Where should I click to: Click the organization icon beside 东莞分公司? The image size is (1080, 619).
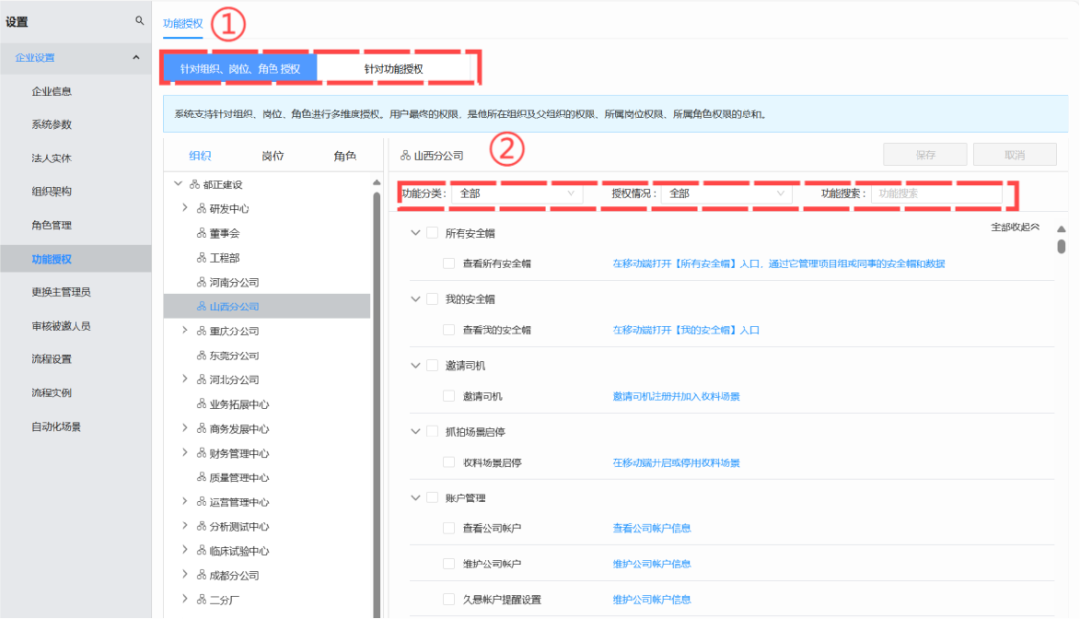(201, 356)
